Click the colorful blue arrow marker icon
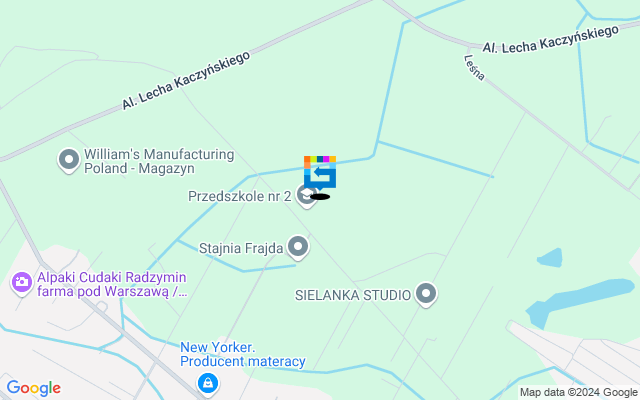Viewport: 640px width, 400px height. [320, 173]
